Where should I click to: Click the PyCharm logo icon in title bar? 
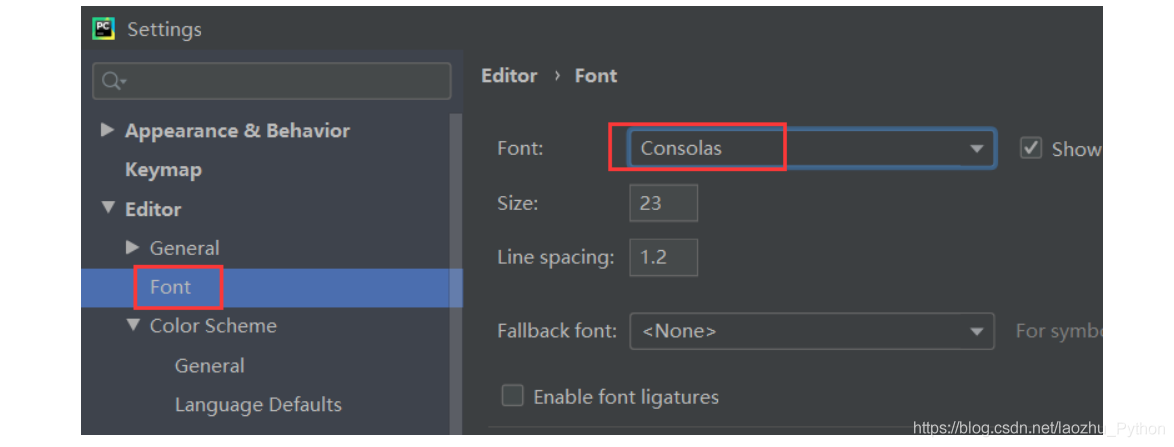tap(103, 29)
